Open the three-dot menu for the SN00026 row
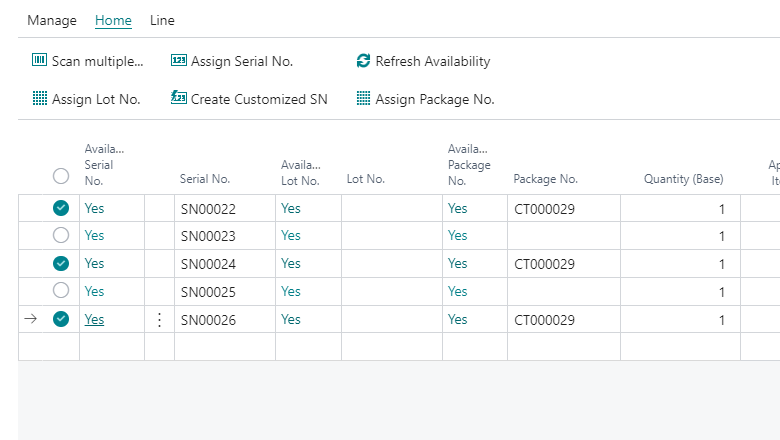 coord(159,320)
